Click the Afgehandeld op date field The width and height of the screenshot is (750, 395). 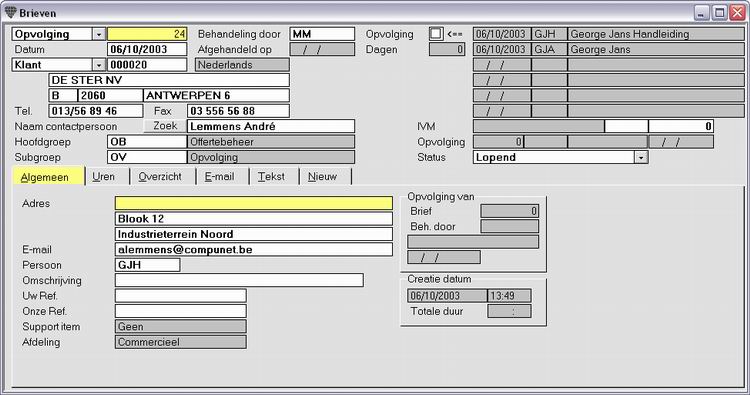tap(322, 49)
